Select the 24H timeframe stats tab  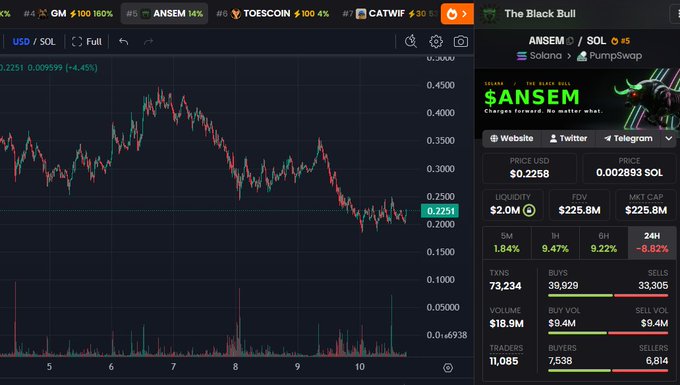(652, 243)
